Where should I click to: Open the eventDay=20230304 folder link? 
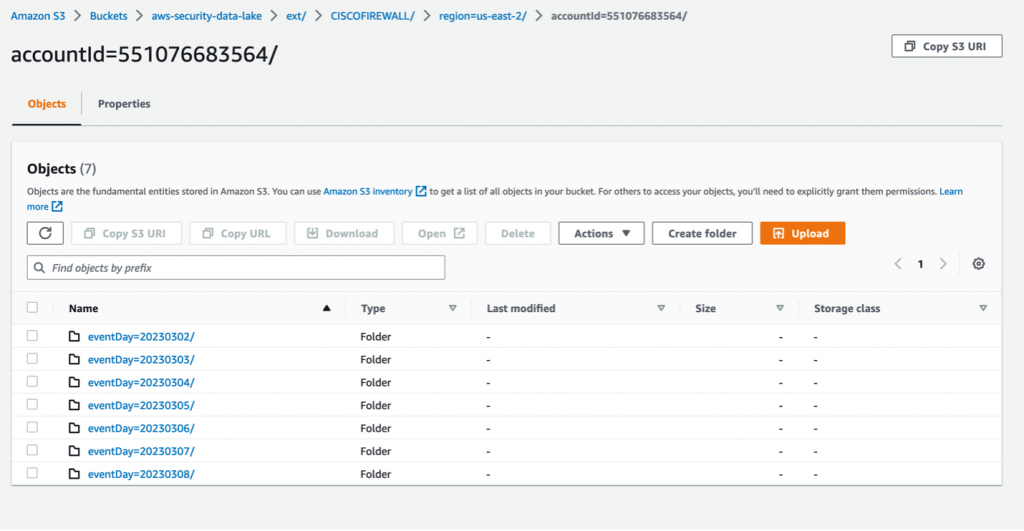[141, 382]
